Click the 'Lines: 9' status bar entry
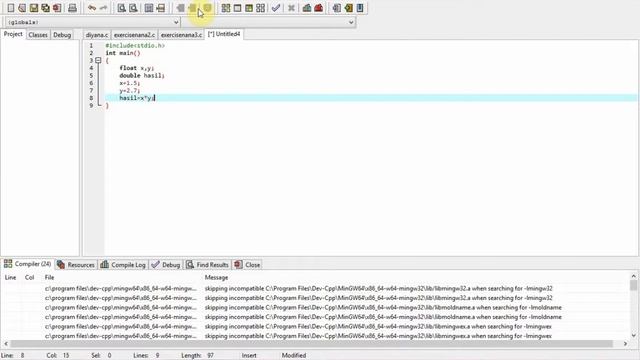 pyautogui.click(x=146, y=356)
